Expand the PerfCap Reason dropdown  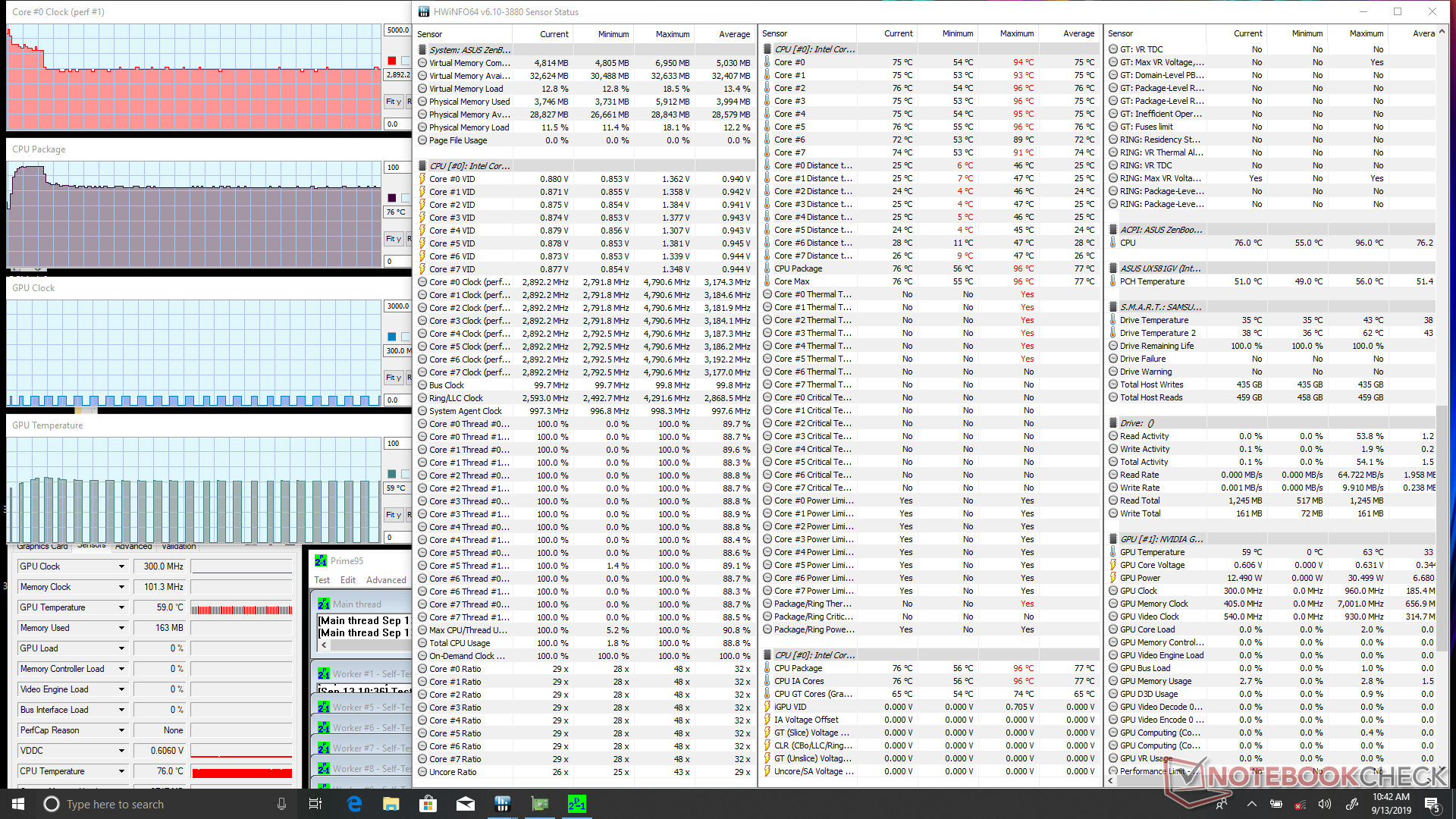(121, 730)
